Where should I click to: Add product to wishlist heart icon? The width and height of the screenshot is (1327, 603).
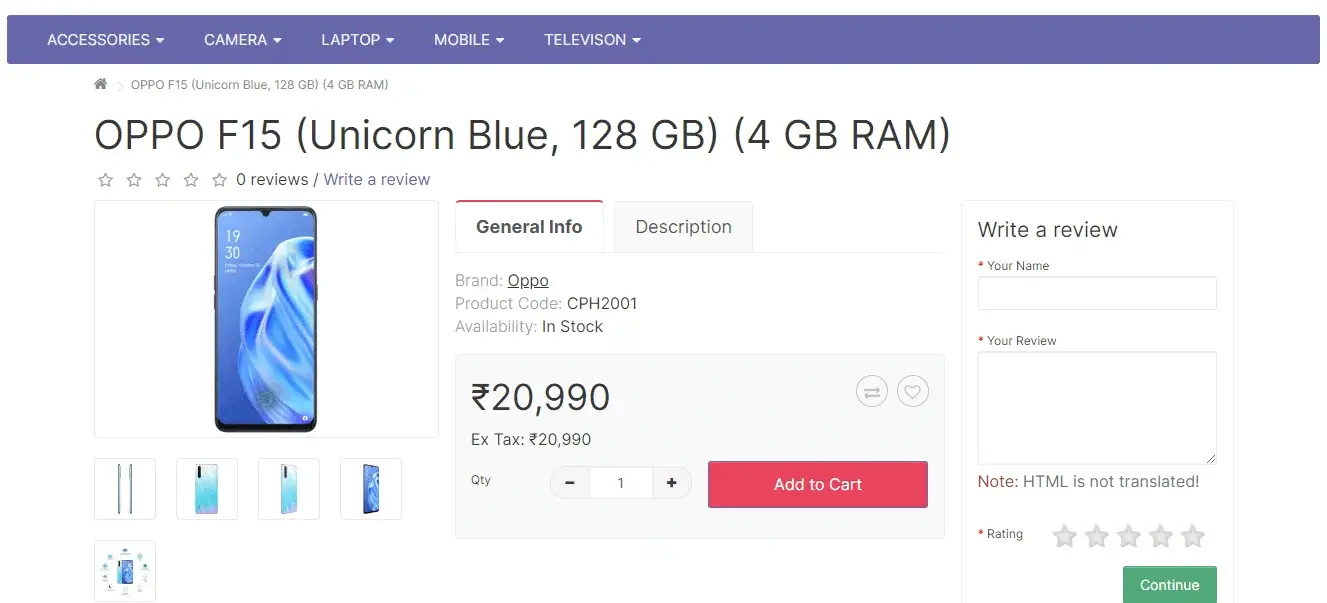point(912,392)
